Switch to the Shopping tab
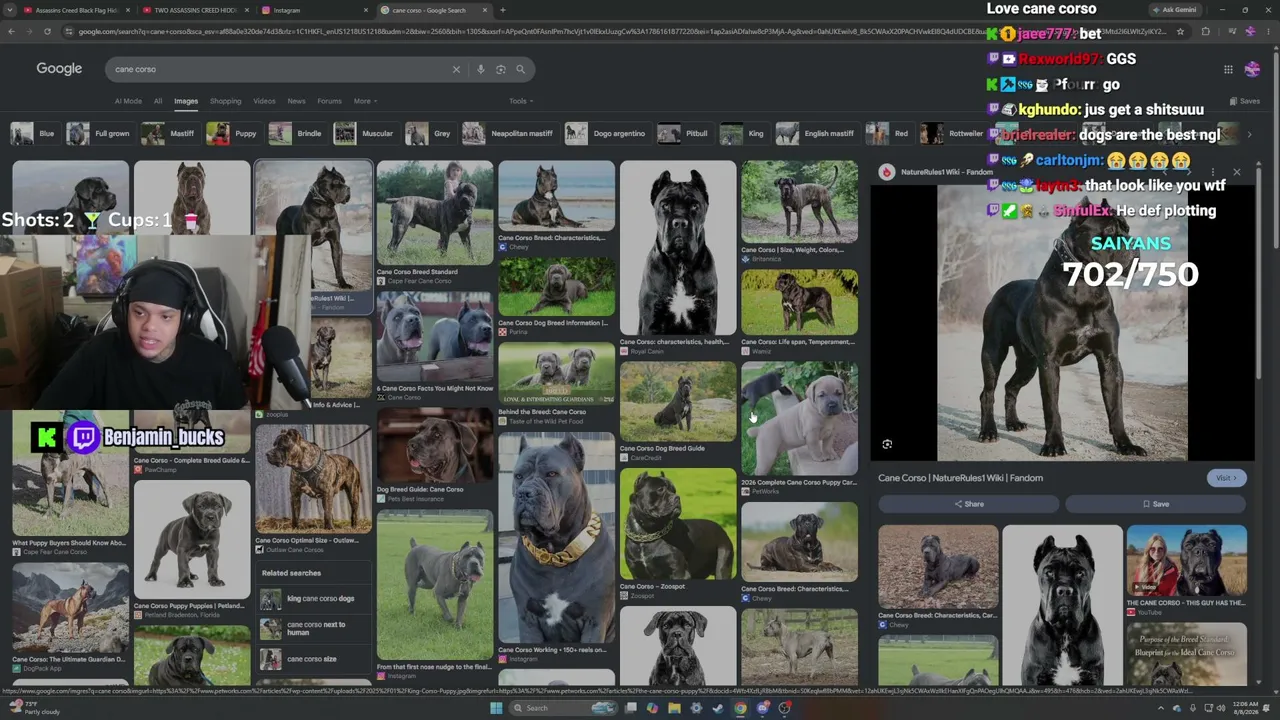This screenshot has width=1280, height=720. pos(225,101)
